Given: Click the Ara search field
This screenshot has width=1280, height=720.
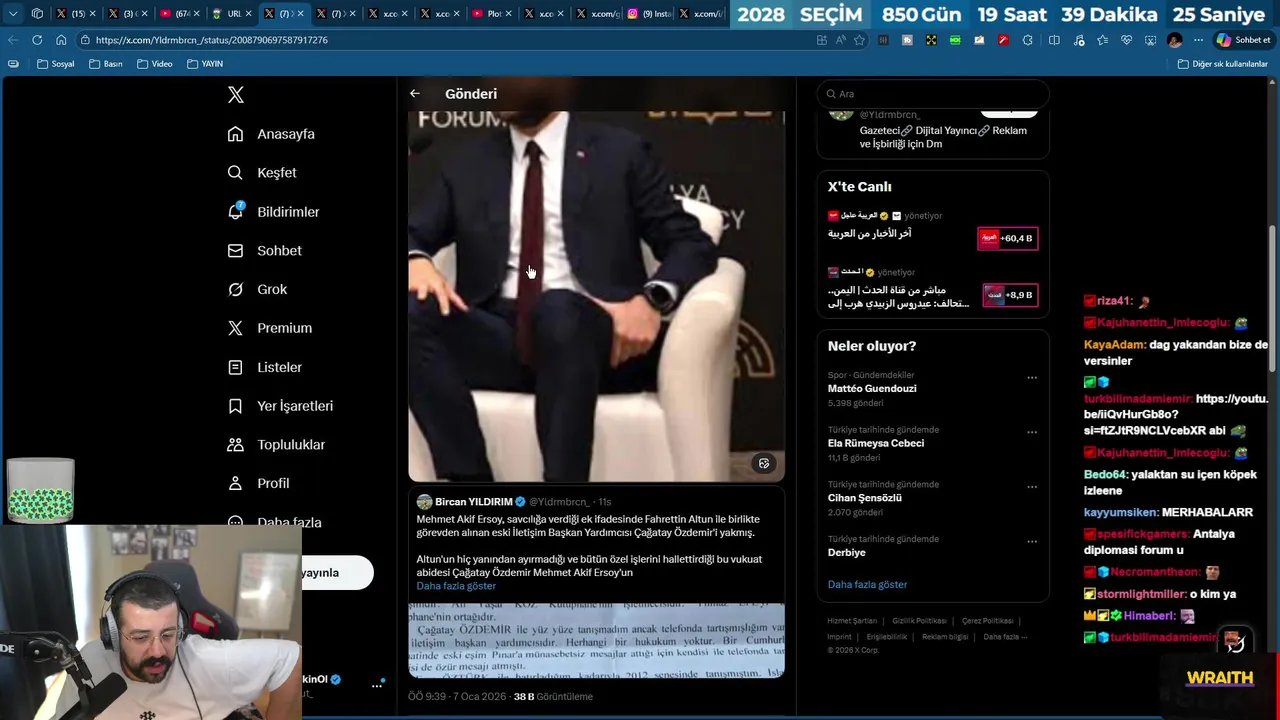Looking at the screenshot, I should (933, 94).
